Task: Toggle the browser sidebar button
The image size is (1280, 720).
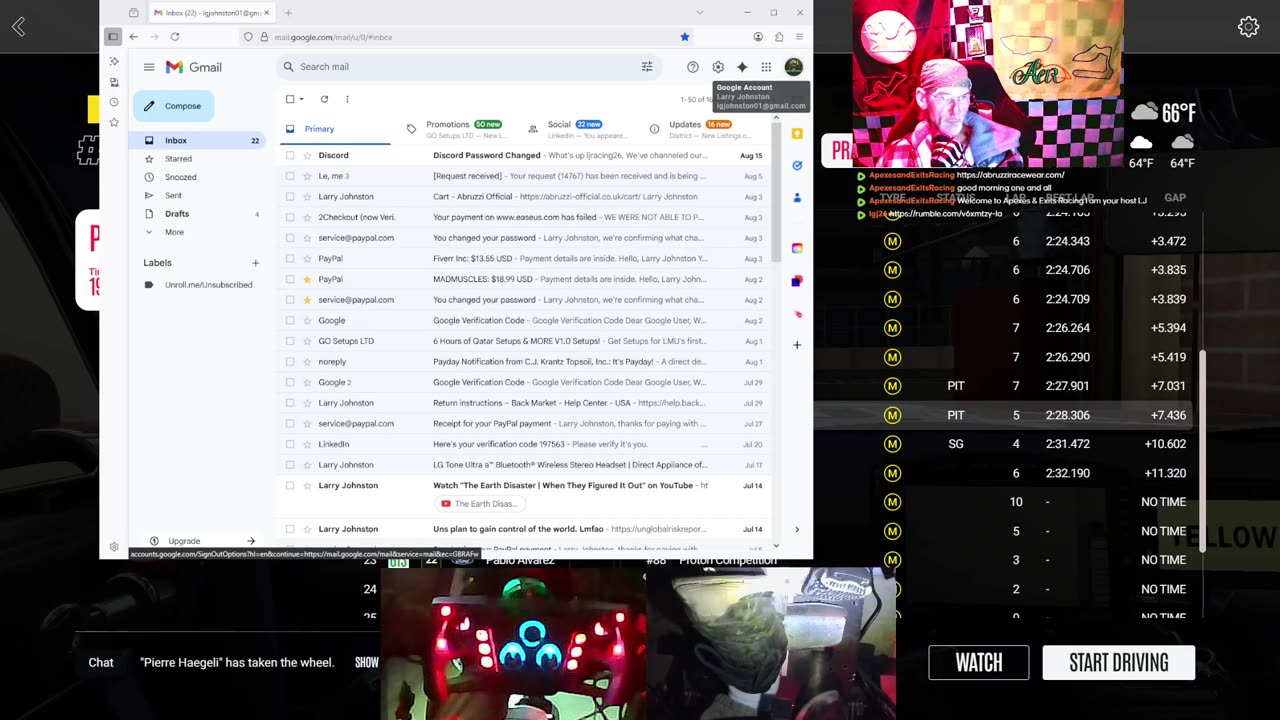Action: coord(113,37)
